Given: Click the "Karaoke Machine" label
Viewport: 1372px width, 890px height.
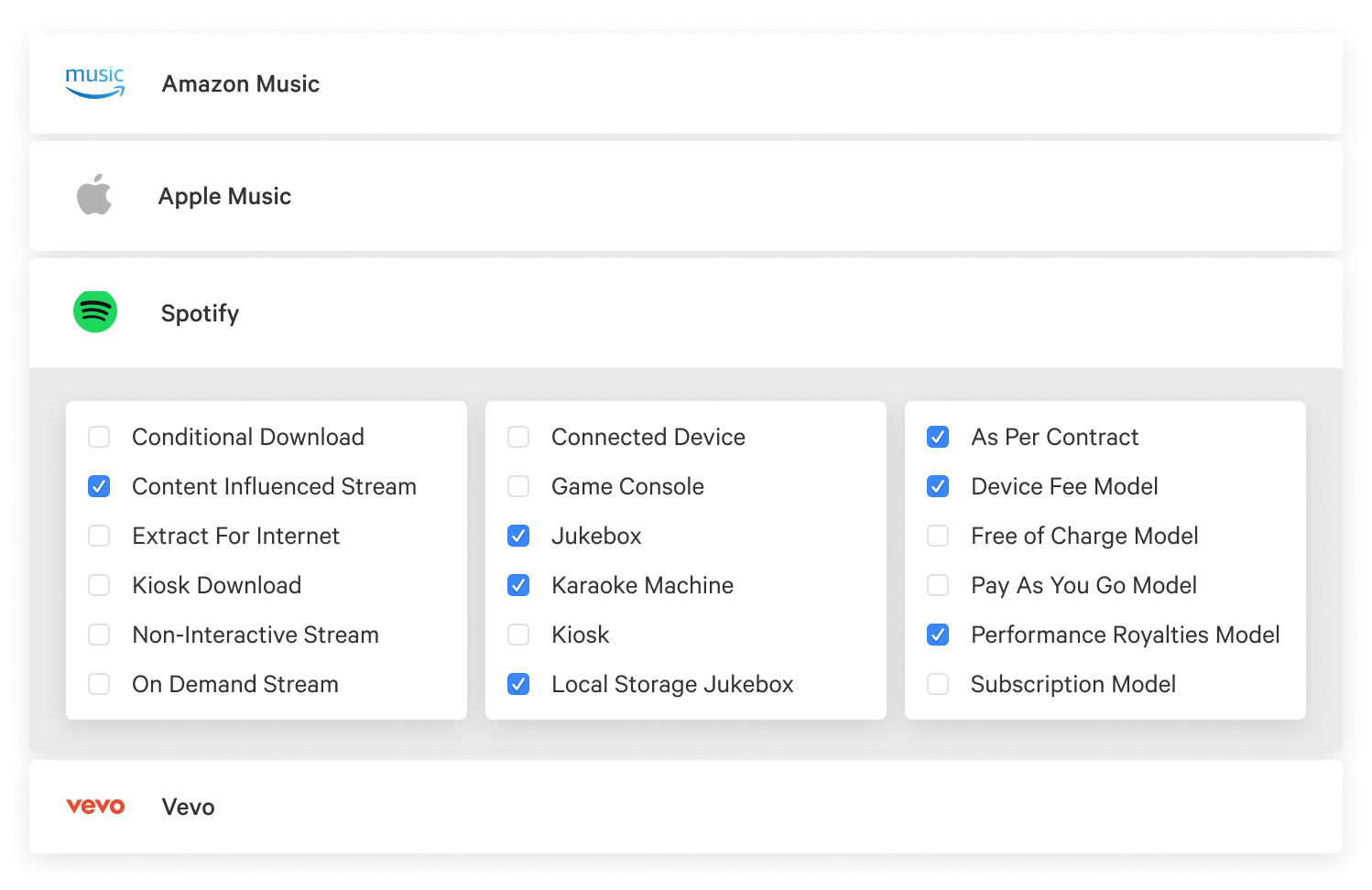Looking at the screenshot, I should (x=643, y=585).
